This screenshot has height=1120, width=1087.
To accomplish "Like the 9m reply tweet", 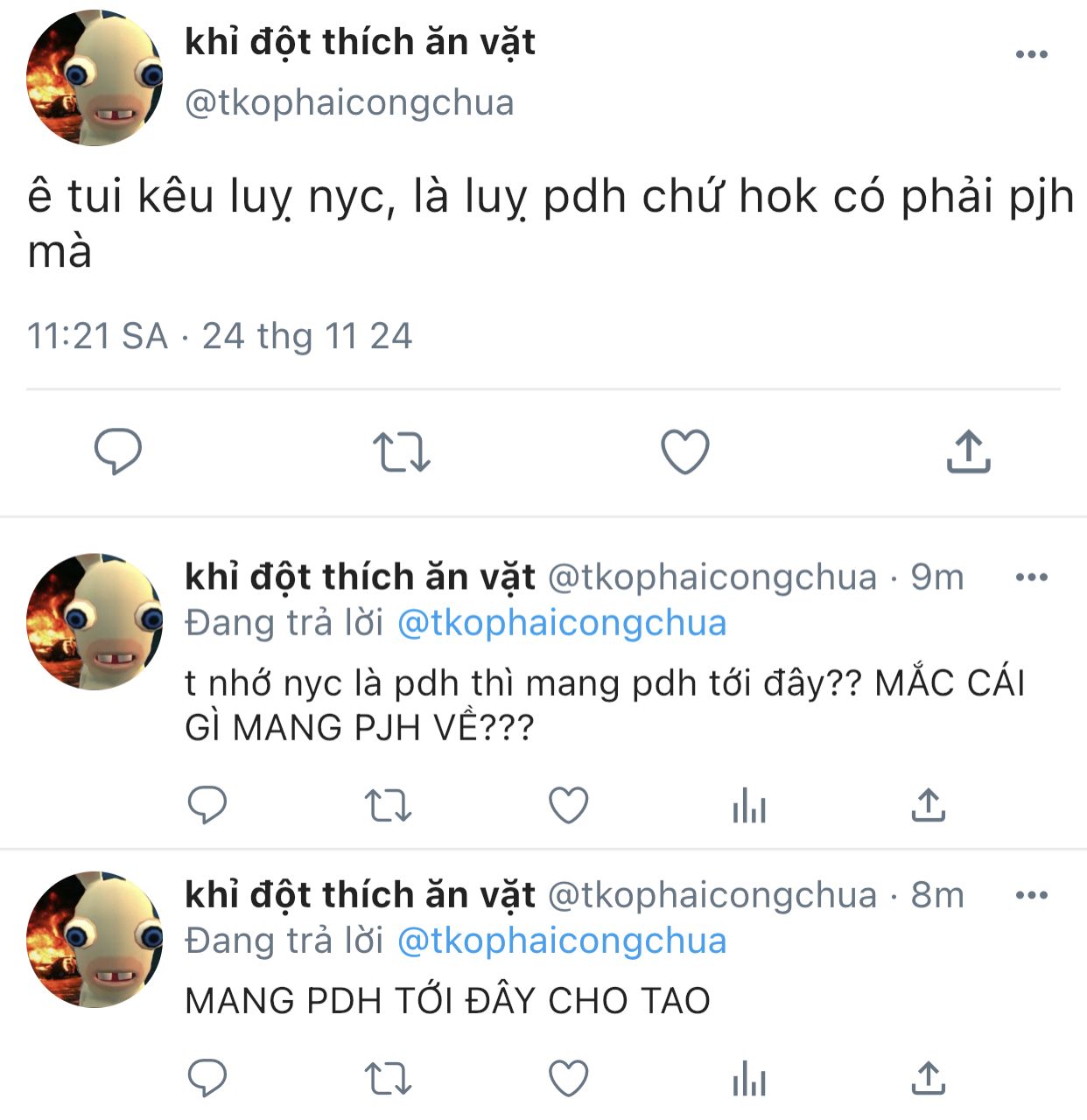I will point(568,805).
